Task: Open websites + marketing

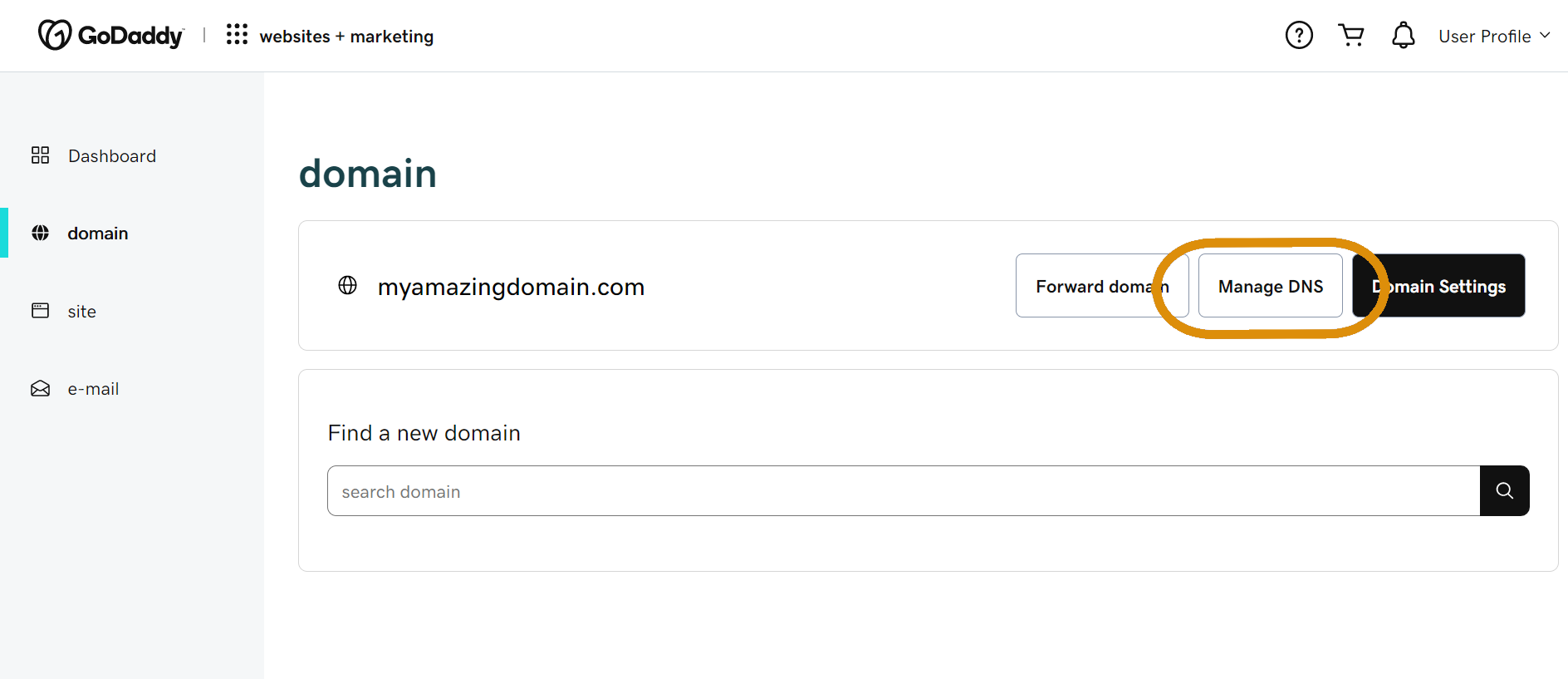Action: pyautogui.click(x=346, y=36)
